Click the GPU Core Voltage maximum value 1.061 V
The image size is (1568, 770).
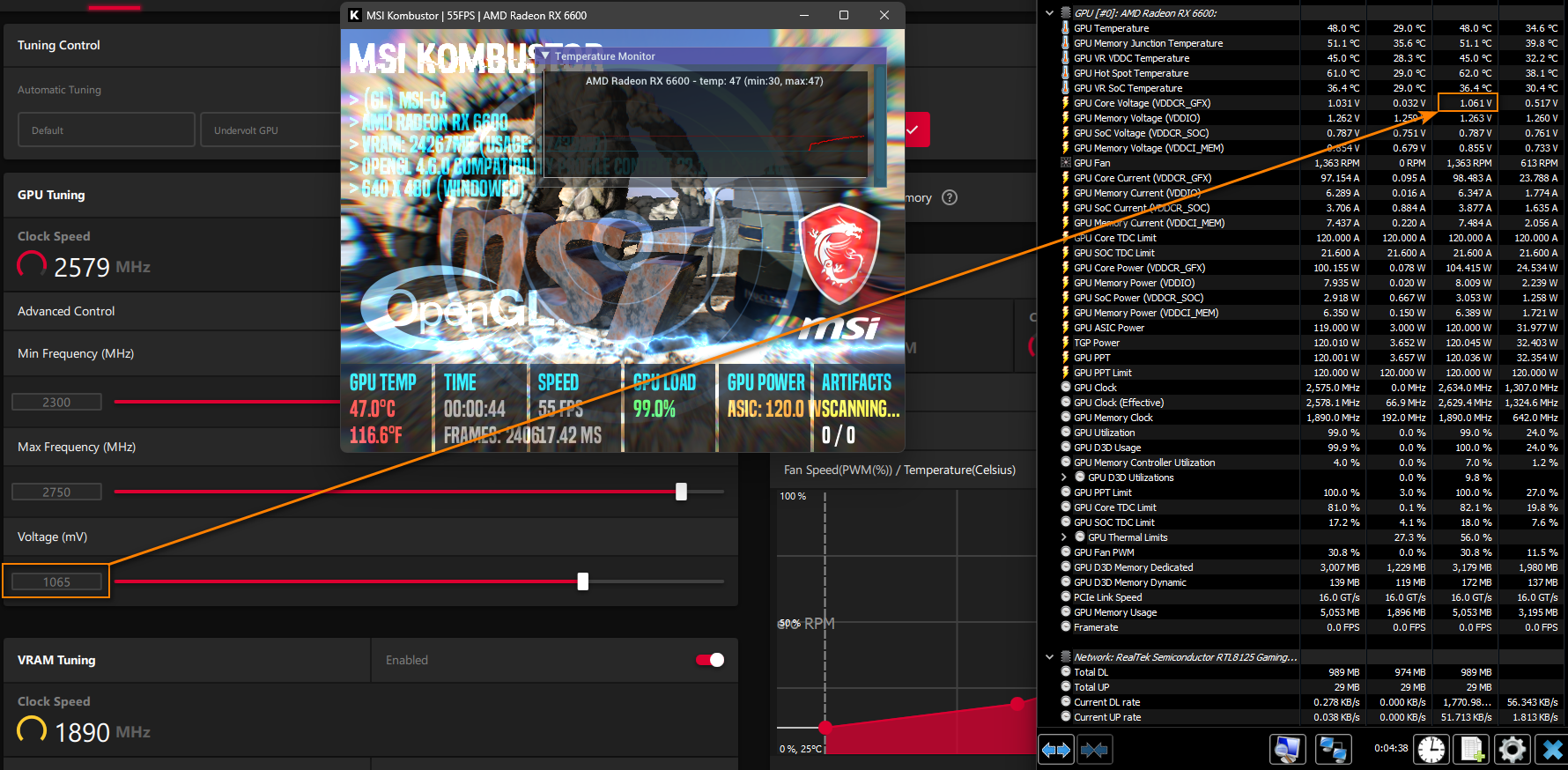1475,103
